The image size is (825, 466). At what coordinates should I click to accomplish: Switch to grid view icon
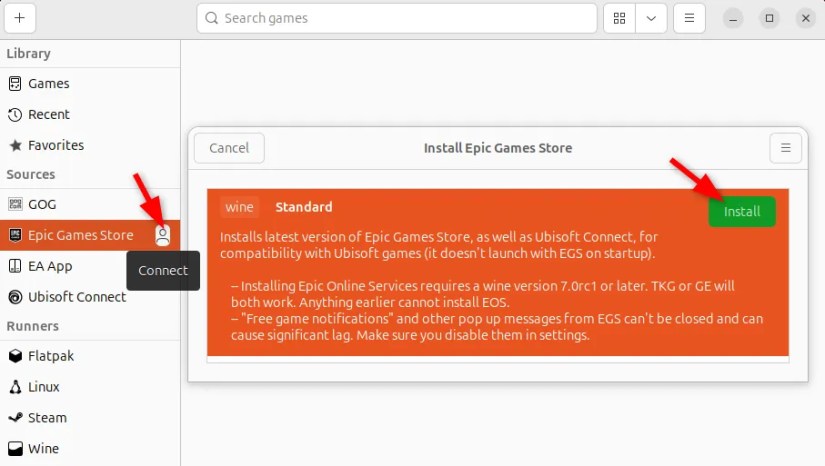[619, 18]
